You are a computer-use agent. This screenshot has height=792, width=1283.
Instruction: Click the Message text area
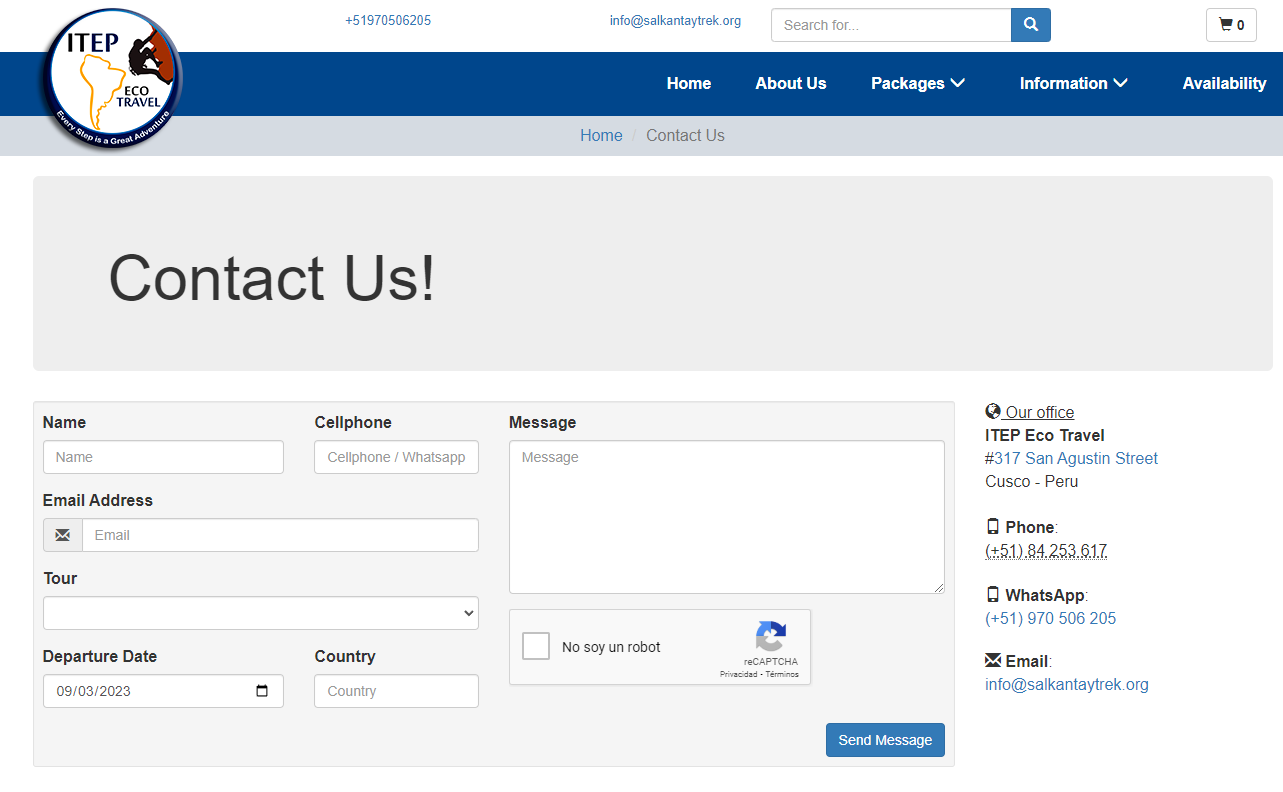(x=727, y=517)
